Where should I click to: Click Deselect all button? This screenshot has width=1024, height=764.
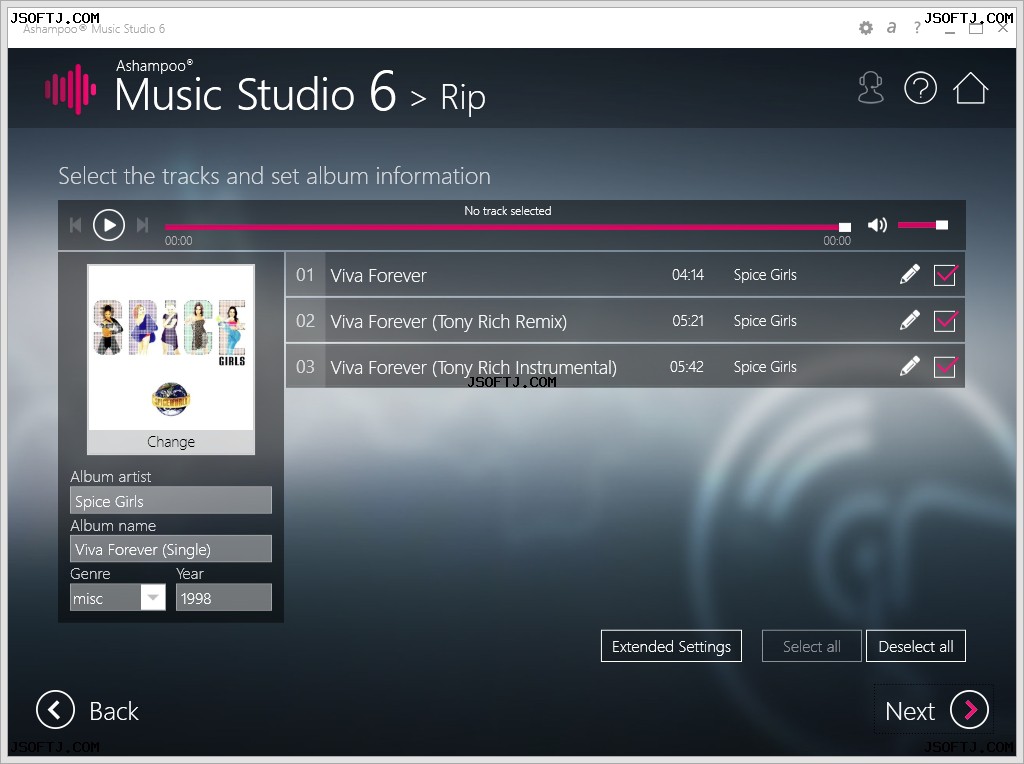point(916,646)
